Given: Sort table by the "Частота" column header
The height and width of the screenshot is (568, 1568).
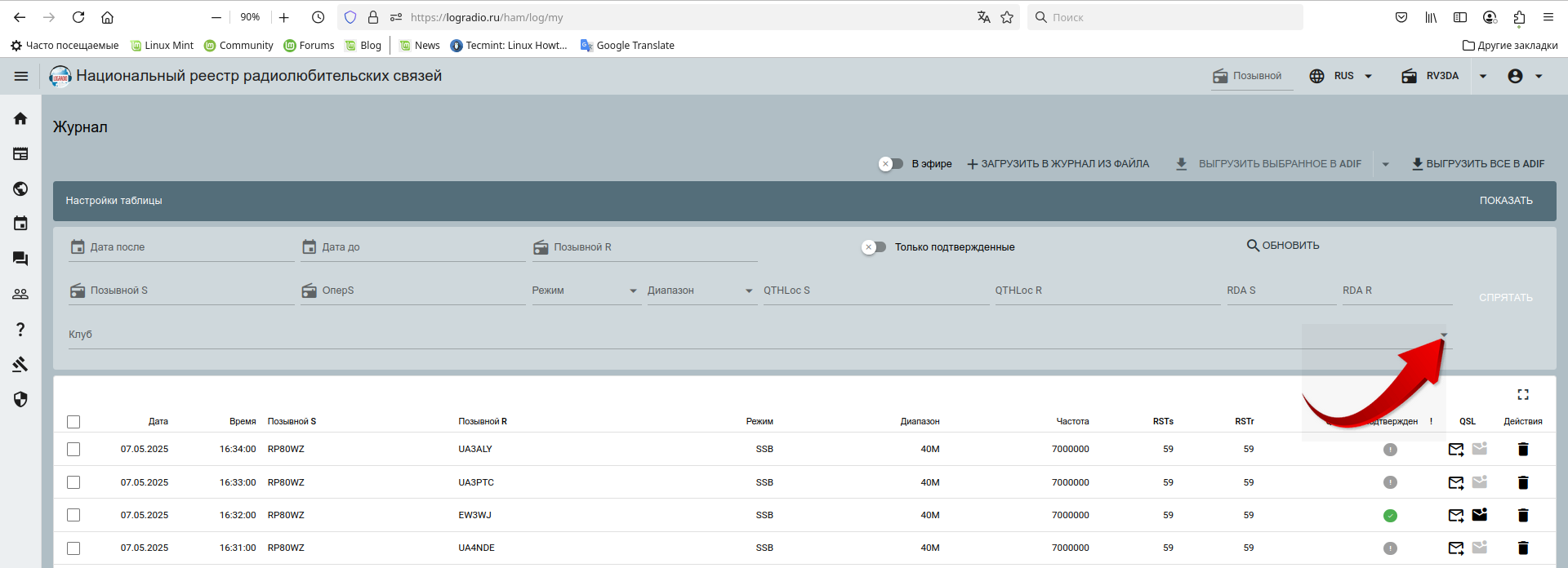Looking at the screenshot, I should pos(1072,422).
